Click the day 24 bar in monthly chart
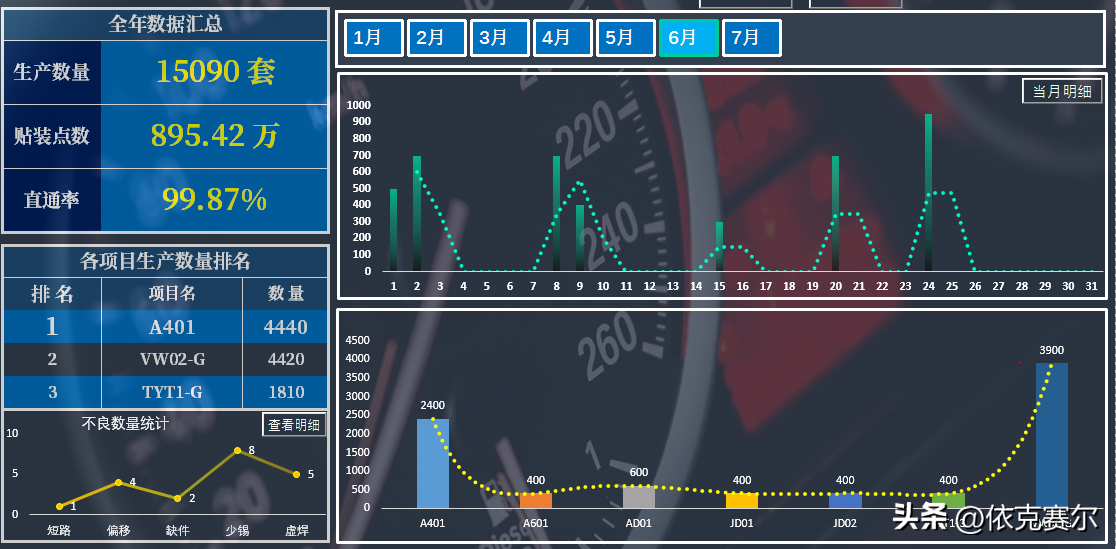Viewport: 1116px width, 549px height. [x=929, y=193]
